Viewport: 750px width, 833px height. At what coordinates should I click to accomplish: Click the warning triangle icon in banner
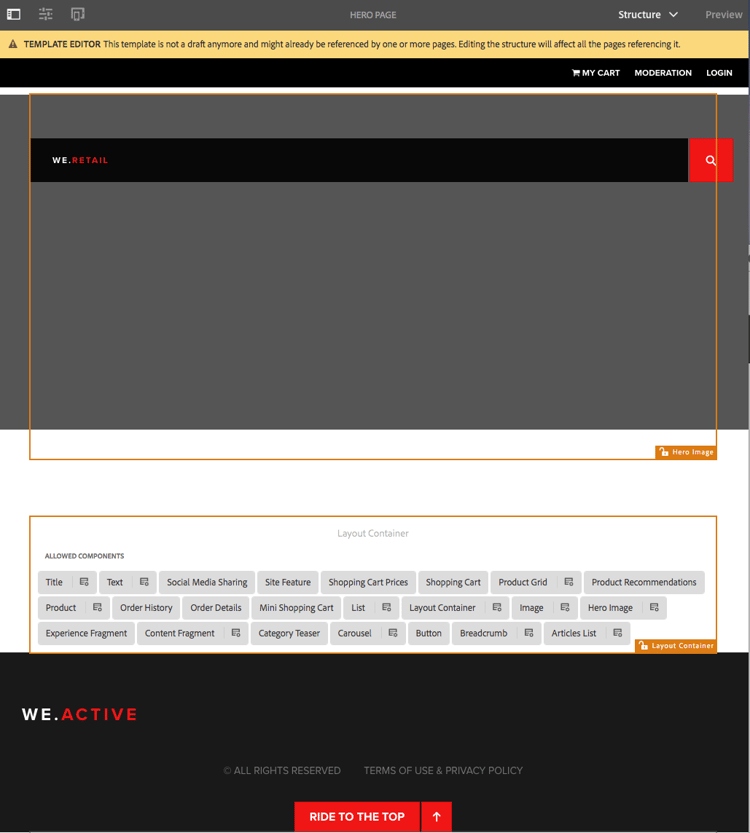(13, 44)
